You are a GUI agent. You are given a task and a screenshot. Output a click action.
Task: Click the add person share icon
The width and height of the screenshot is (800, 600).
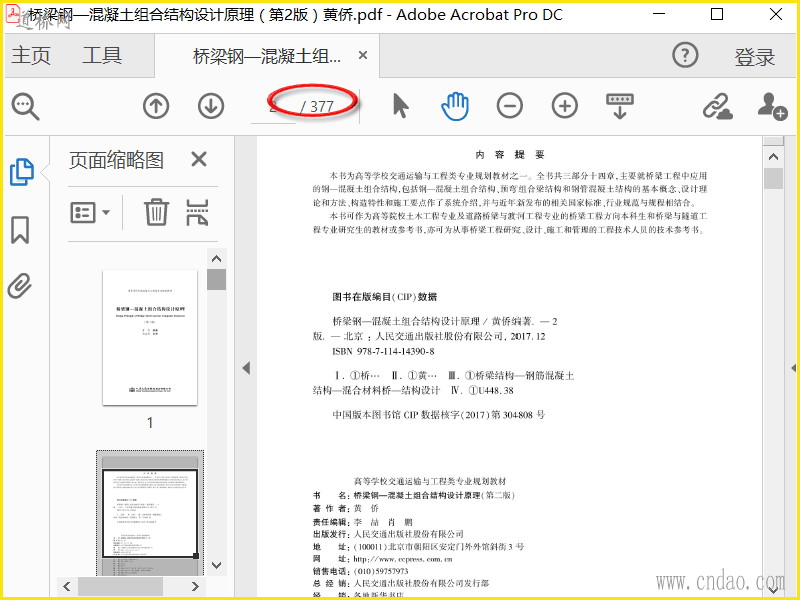(x=772, y=106)
